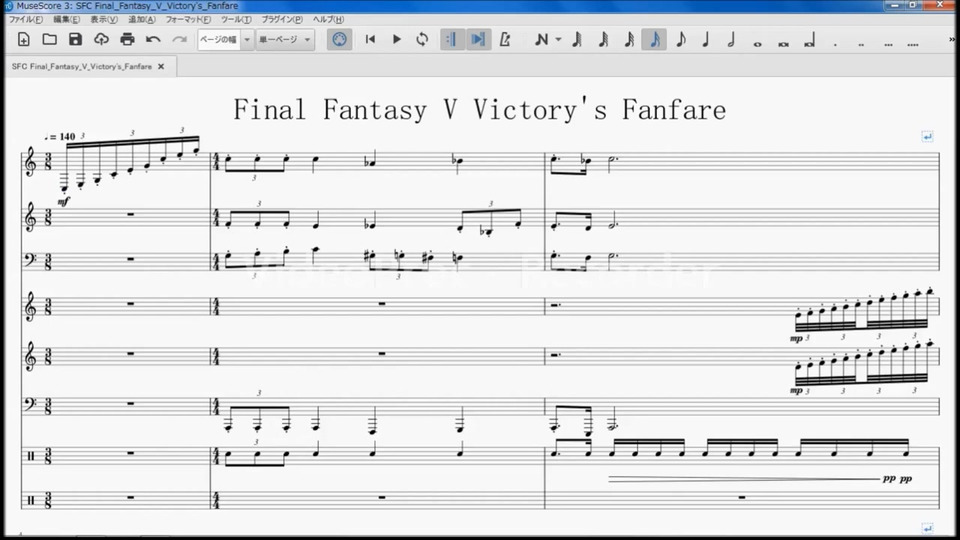Open the 追加(A) menu
The width and height of the screenshot is (960, 540).
(x=141, y=20)
